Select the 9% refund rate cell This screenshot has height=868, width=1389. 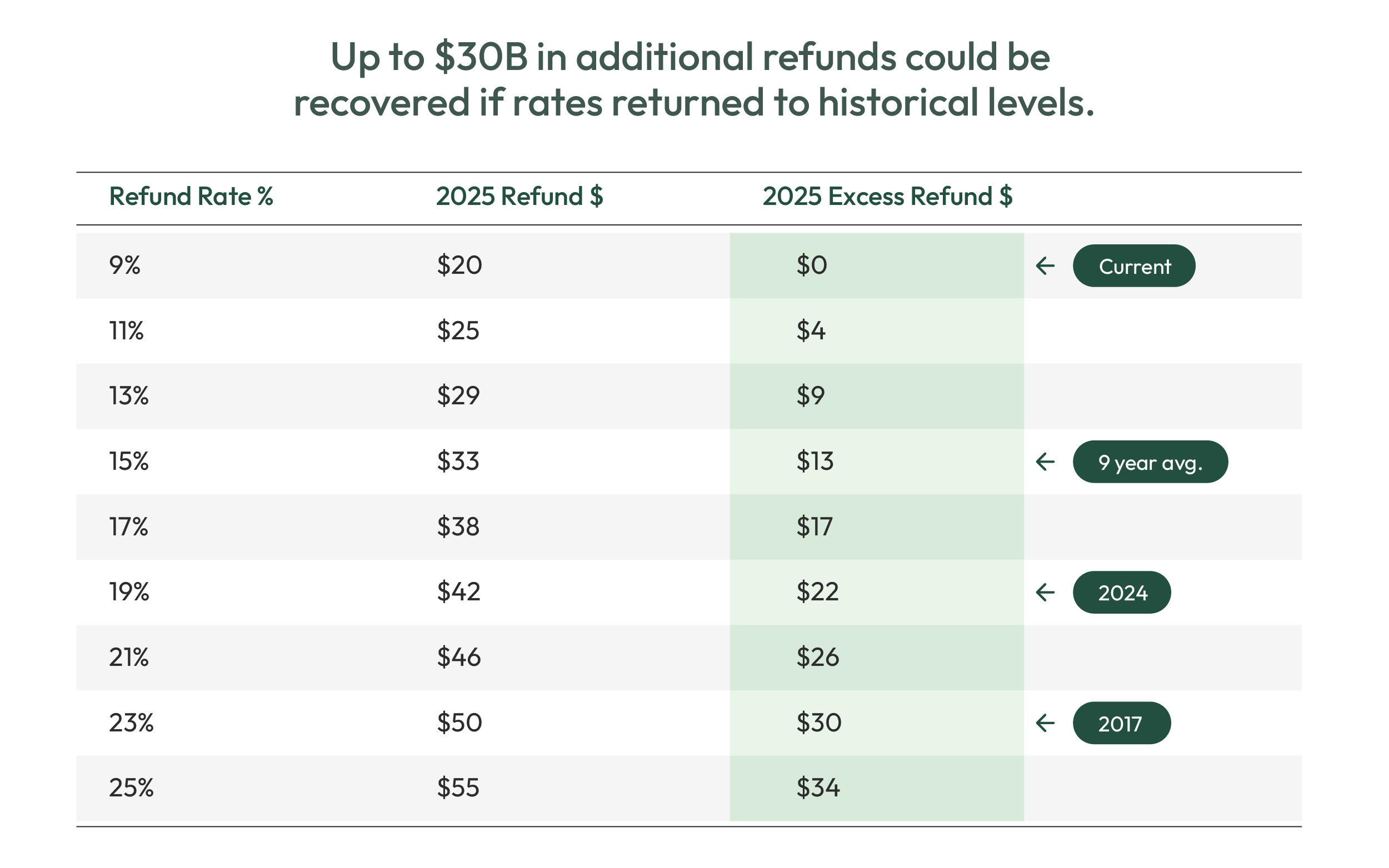(124, 265)
